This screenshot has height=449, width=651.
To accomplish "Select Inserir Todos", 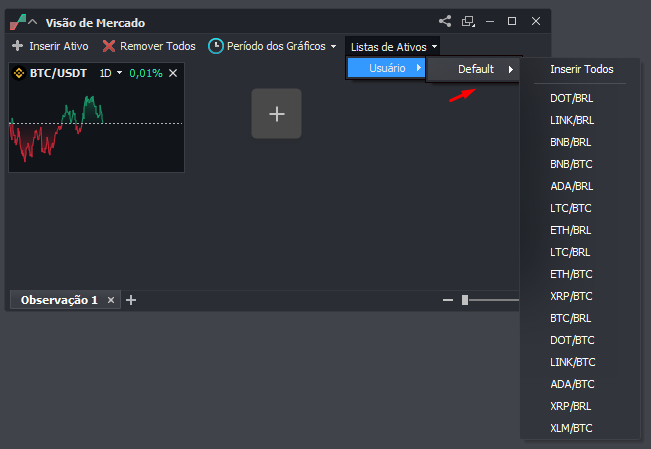I will point(582,69).
